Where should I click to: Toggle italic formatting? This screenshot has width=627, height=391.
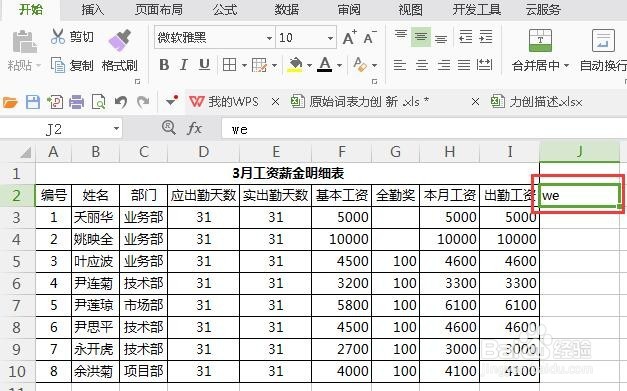pyautogui.click(x=184, y=65)
